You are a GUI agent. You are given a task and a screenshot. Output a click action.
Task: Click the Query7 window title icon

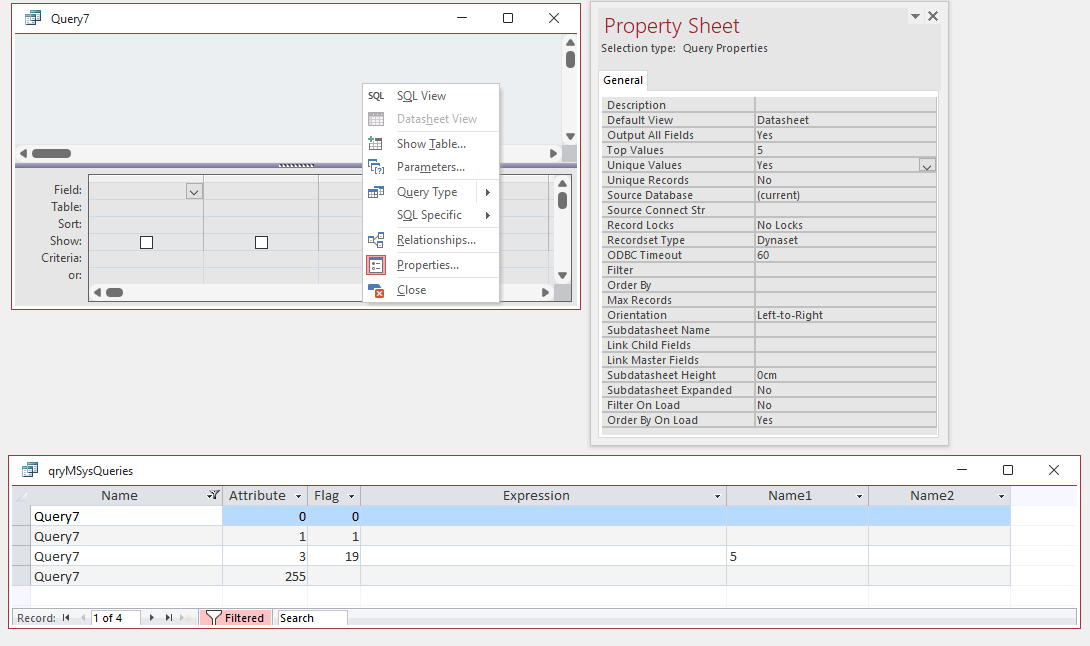tap(33, 18)
